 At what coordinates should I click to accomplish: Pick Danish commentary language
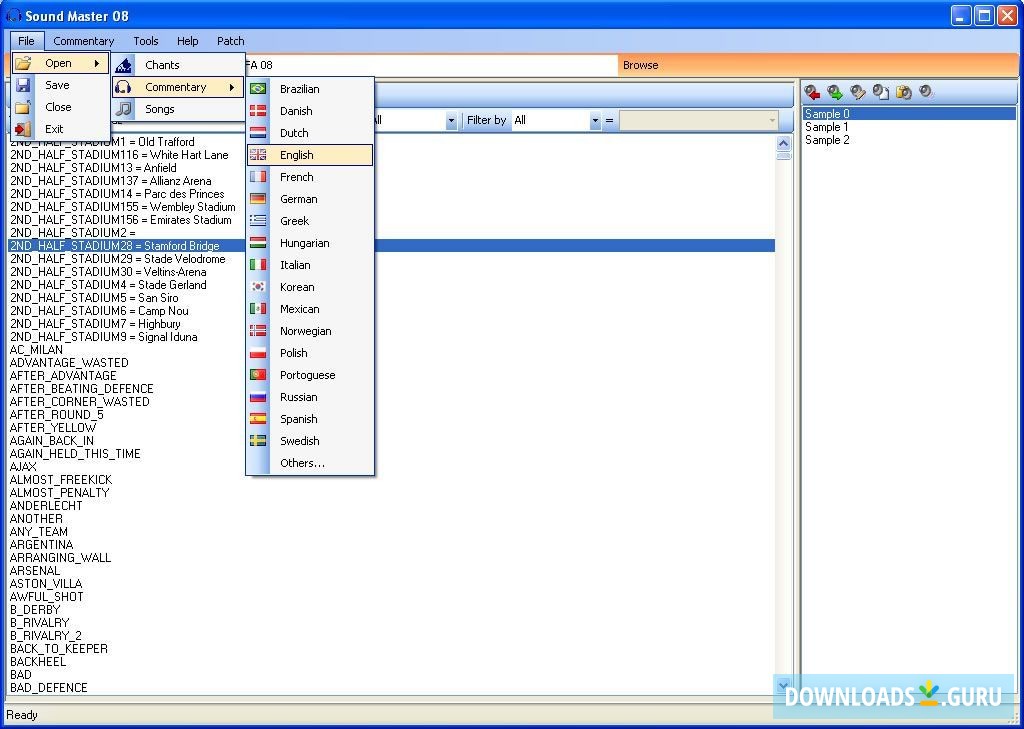[310, 111]
